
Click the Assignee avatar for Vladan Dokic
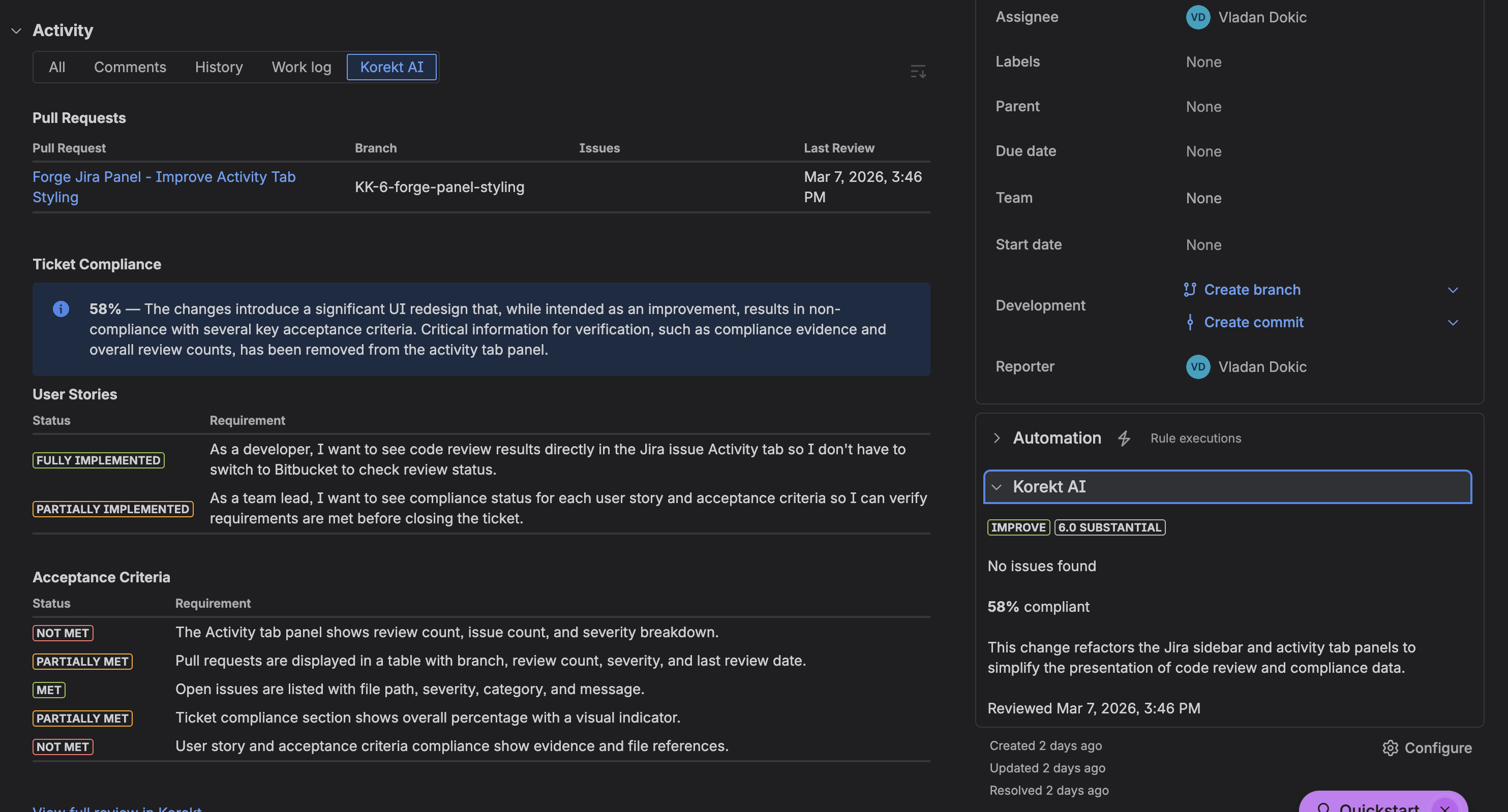point(1198,17)
